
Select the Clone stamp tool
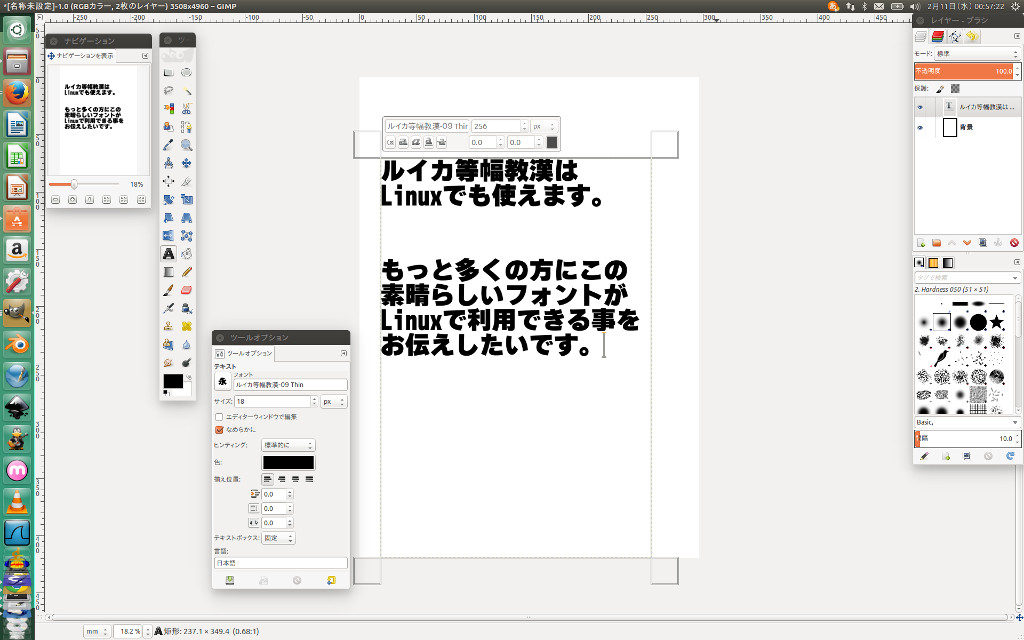pyautogui.click(x=168, y=326)
